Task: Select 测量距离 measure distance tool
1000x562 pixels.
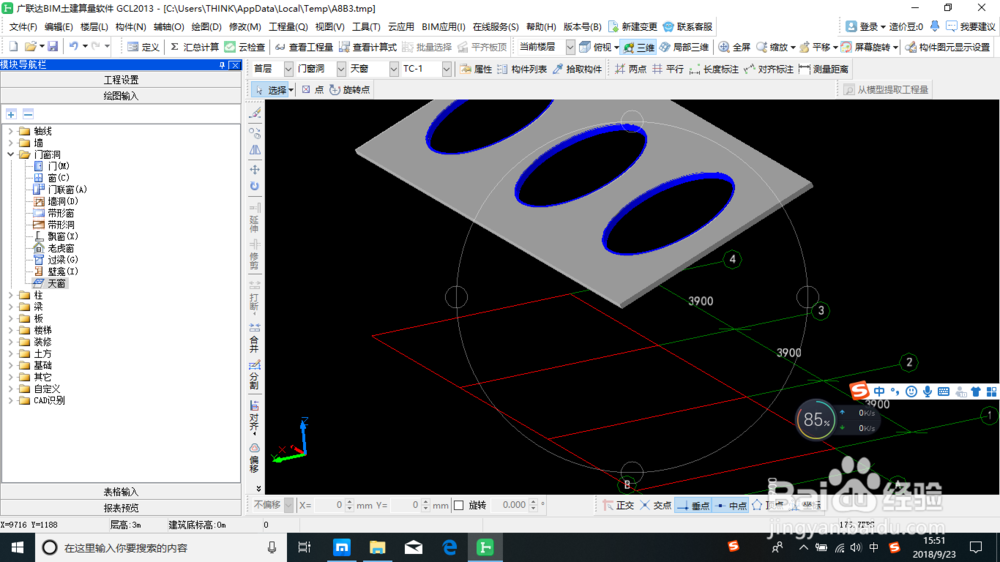Action: 823,69
